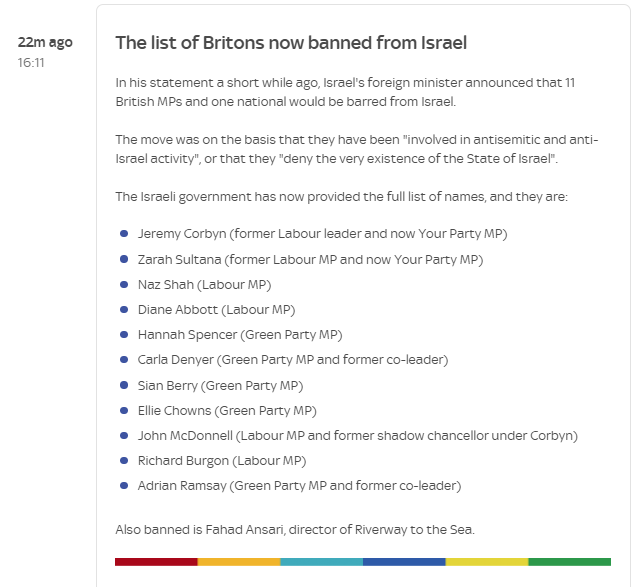The height and width of the screenshot is (587, 637).
Task: Click the orange segment of the colour bar
Action: point(239,562)
